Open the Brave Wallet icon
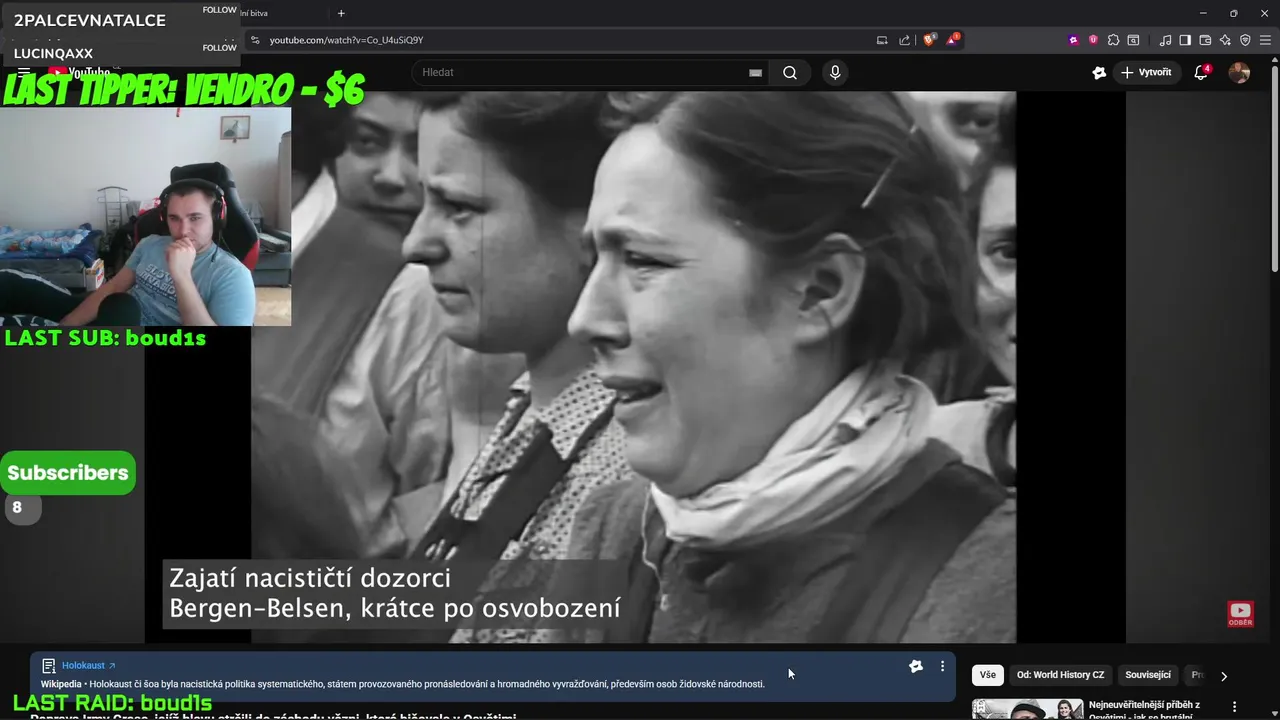The height and width of the screenshot is (720, 1280). coord(1205,40)
